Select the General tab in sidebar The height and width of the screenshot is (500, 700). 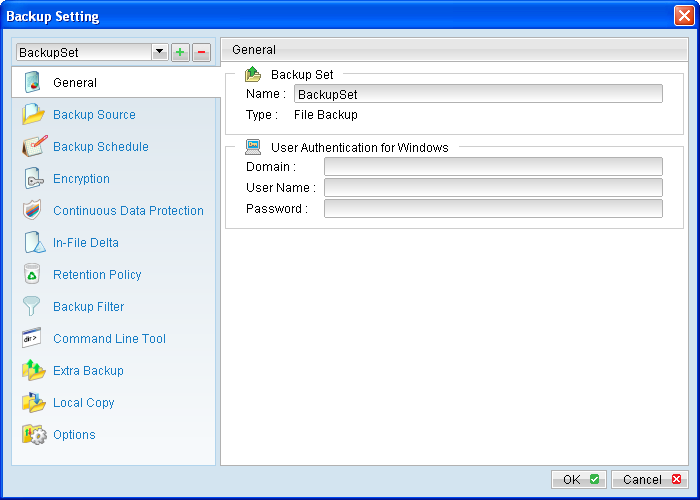75,83
